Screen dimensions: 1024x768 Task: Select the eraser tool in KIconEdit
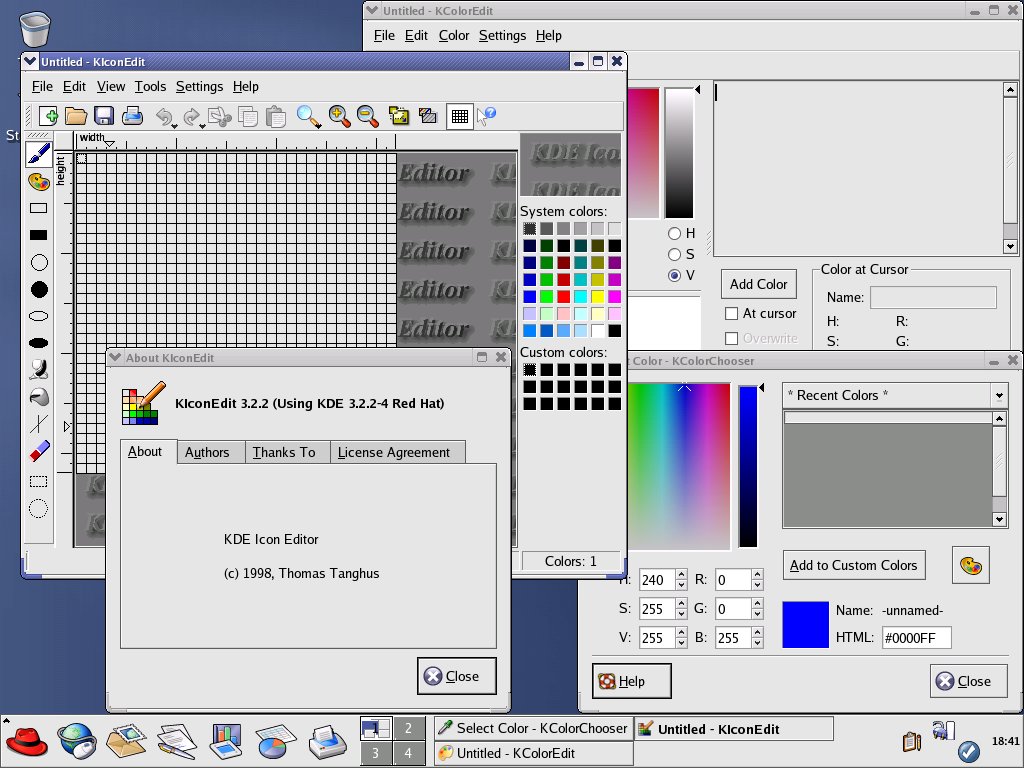(39, 452)
